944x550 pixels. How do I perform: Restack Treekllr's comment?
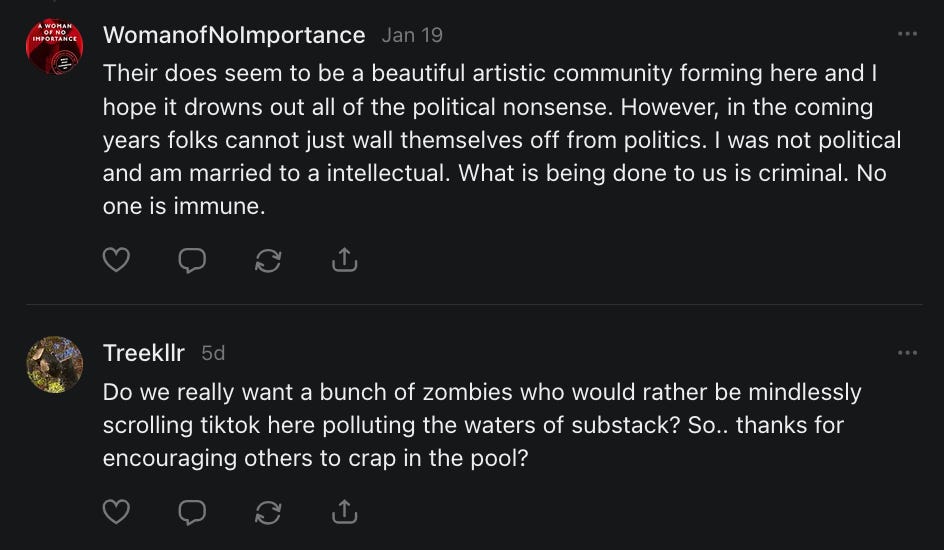tap(268, 512)
